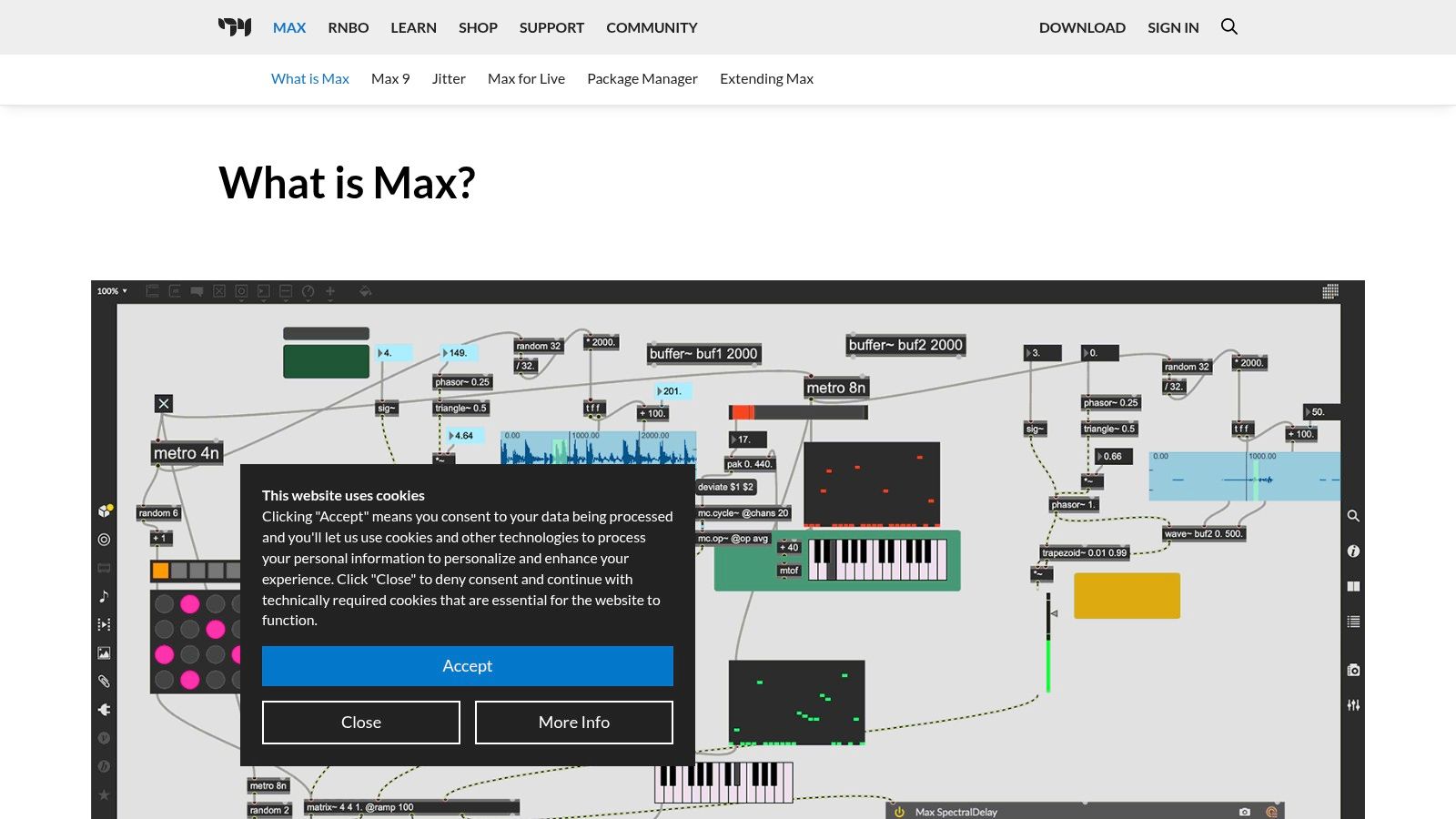1456x819 pixels.
Task: Click the power icon on Max SpectralDelay
Action: (899, 812)
